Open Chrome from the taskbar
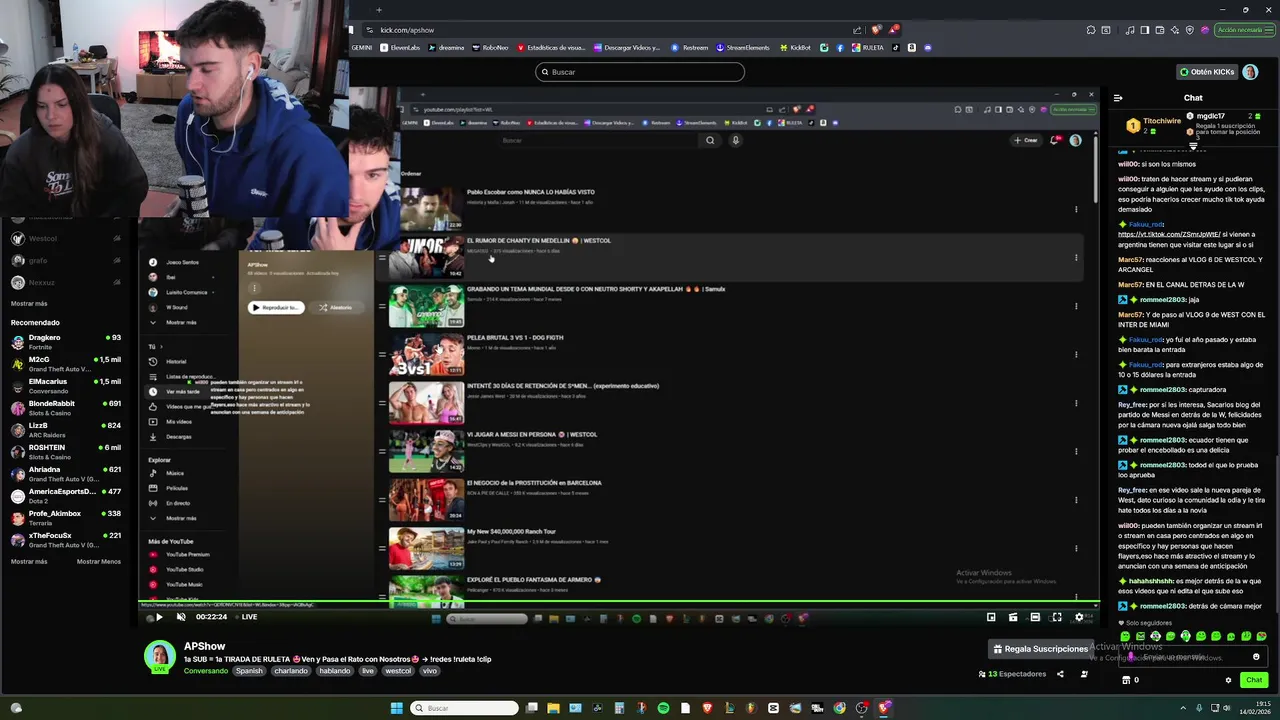Screen dimensions: 1280x720 (839, 708)
